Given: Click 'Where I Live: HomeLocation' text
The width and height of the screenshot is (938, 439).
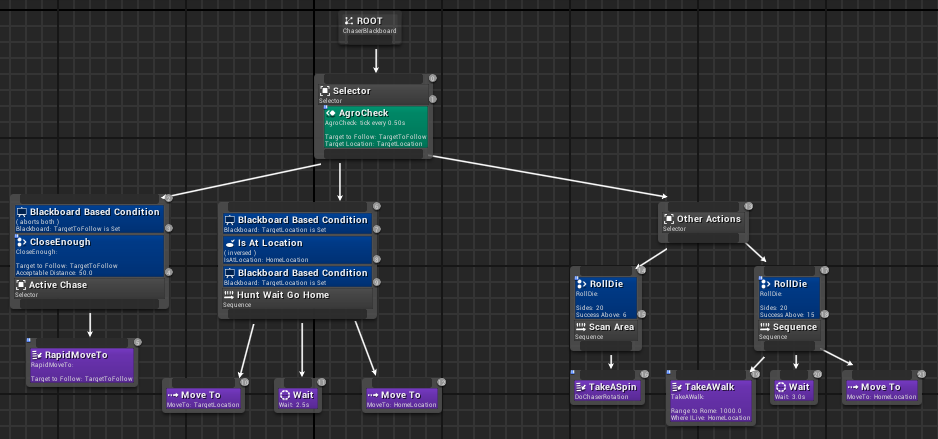Looking at the screenshot, I should coord(711,418).
